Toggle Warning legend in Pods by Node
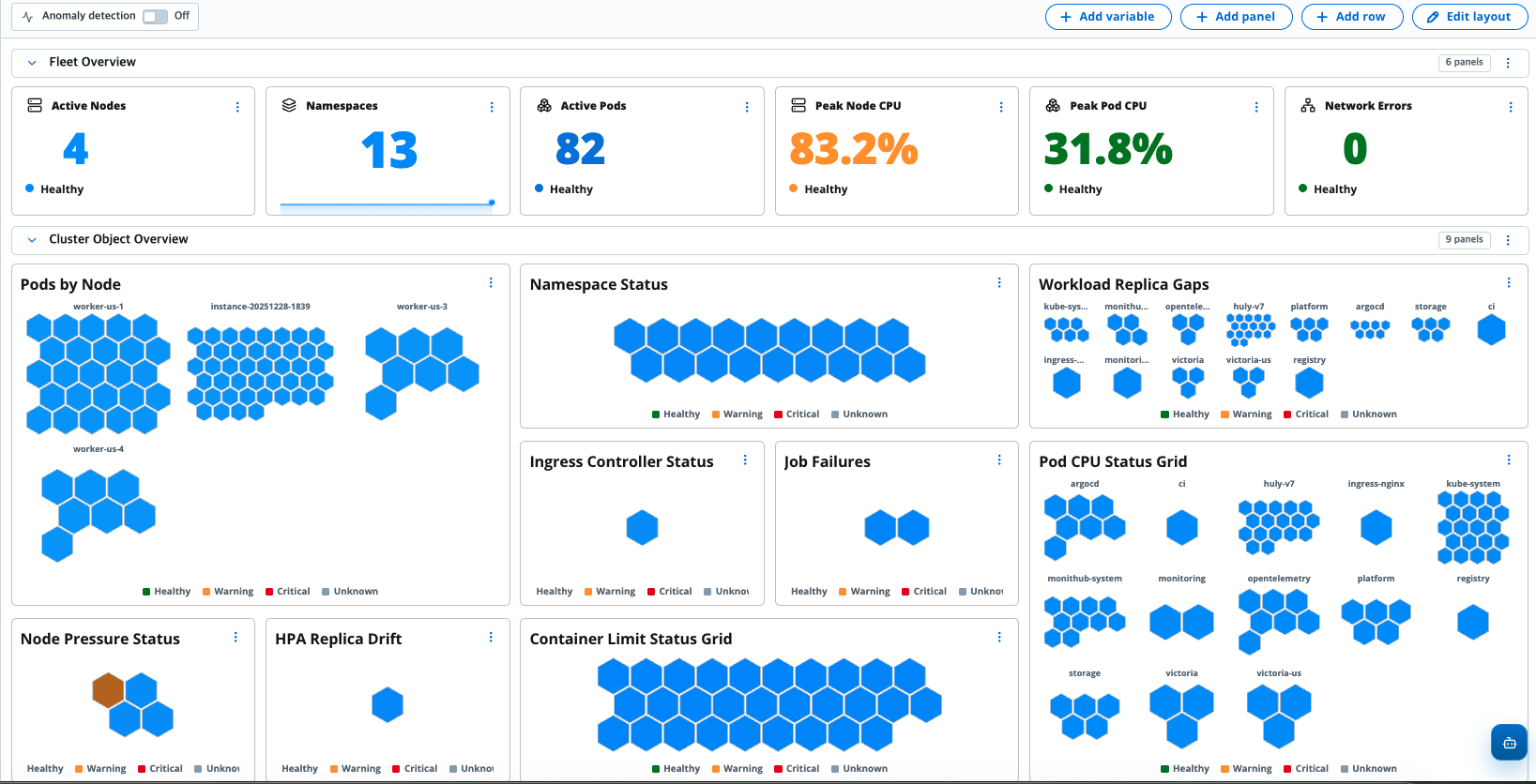 coord(228,592)
